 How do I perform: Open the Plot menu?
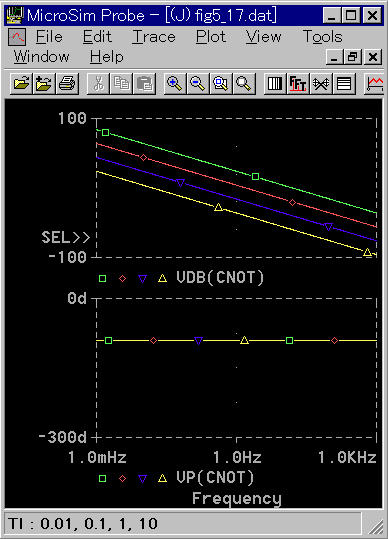(x=211, y=36)
